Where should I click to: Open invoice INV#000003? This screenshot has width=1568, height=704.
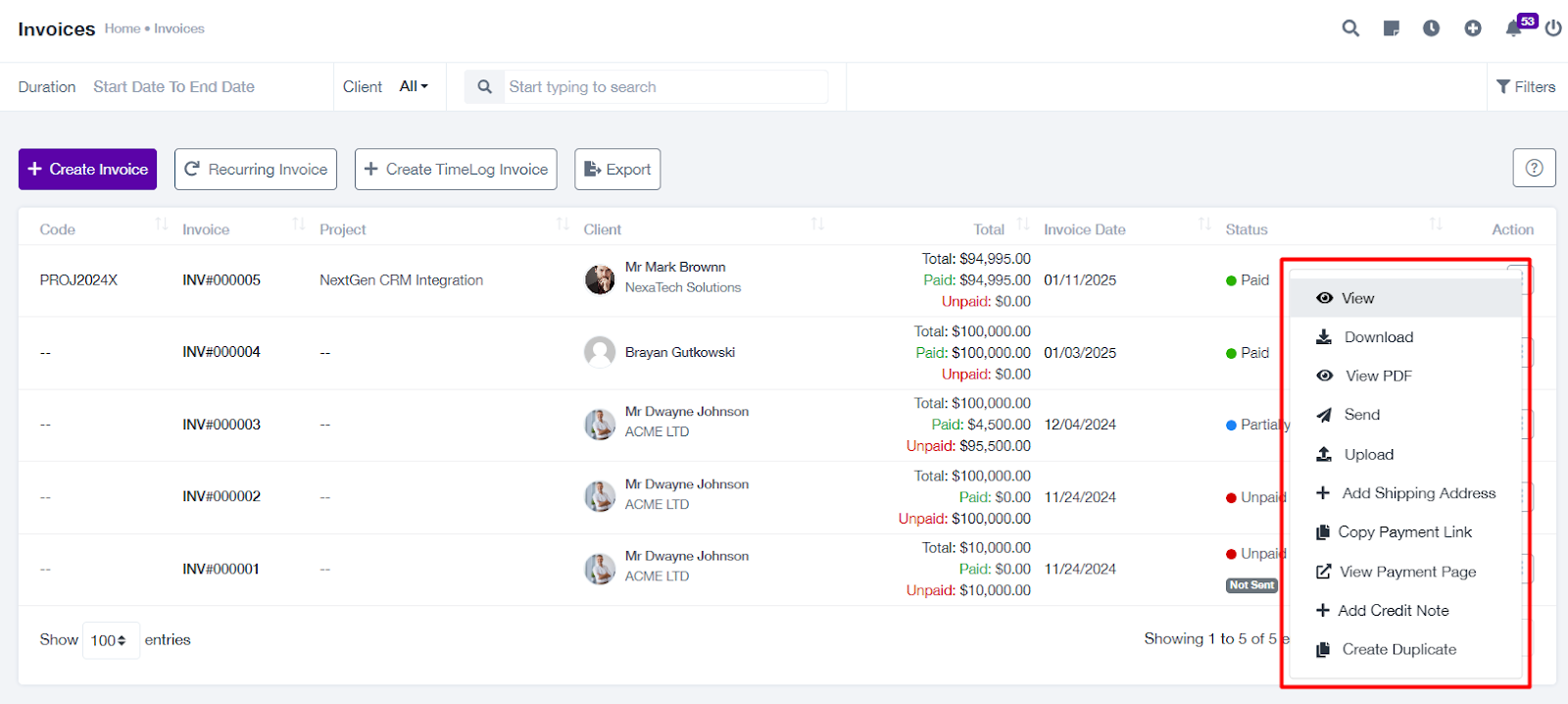(x=221, y=425)
